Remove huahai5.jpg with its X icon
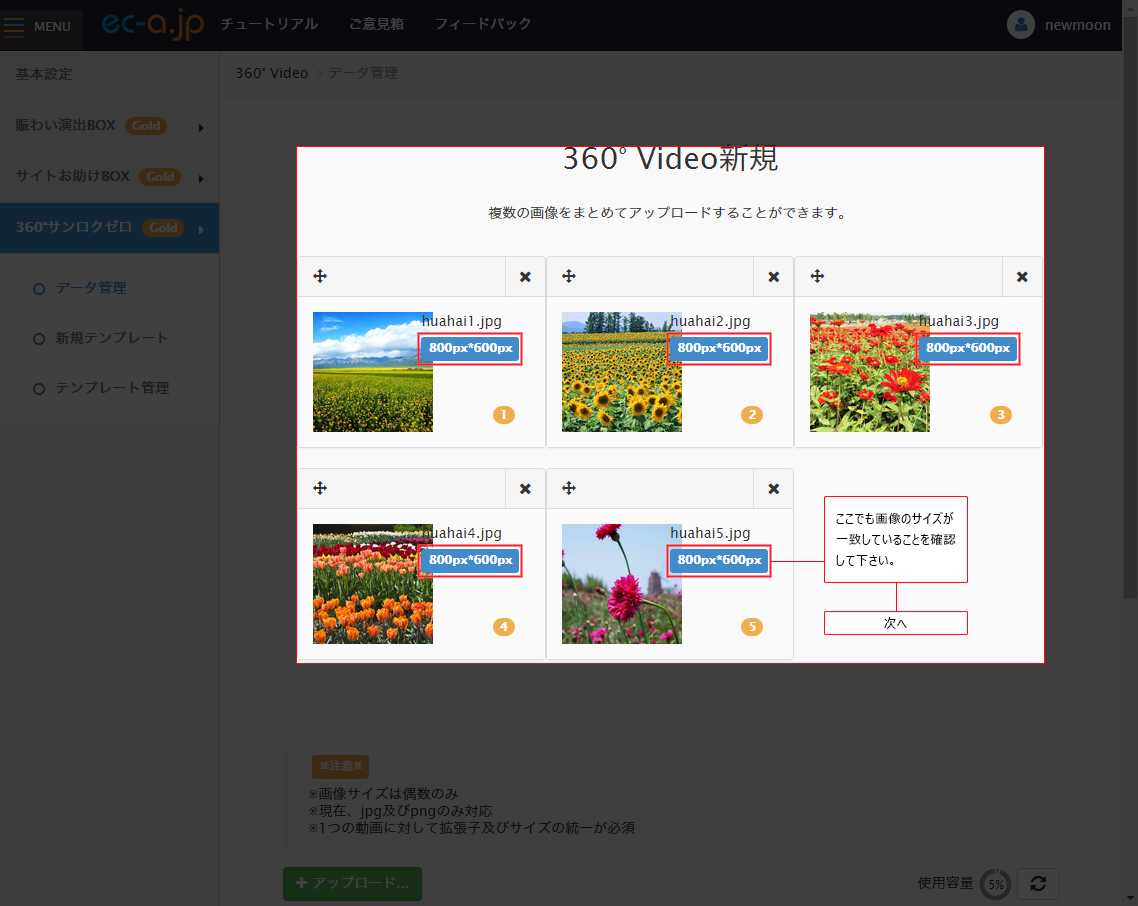 (774, 489)
